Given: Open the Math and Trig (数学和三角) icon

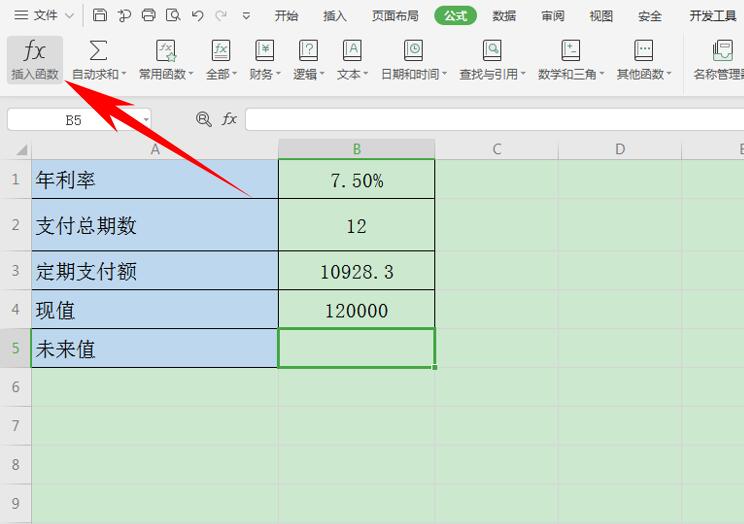Looking at the screenshot, I should point(570,50).
